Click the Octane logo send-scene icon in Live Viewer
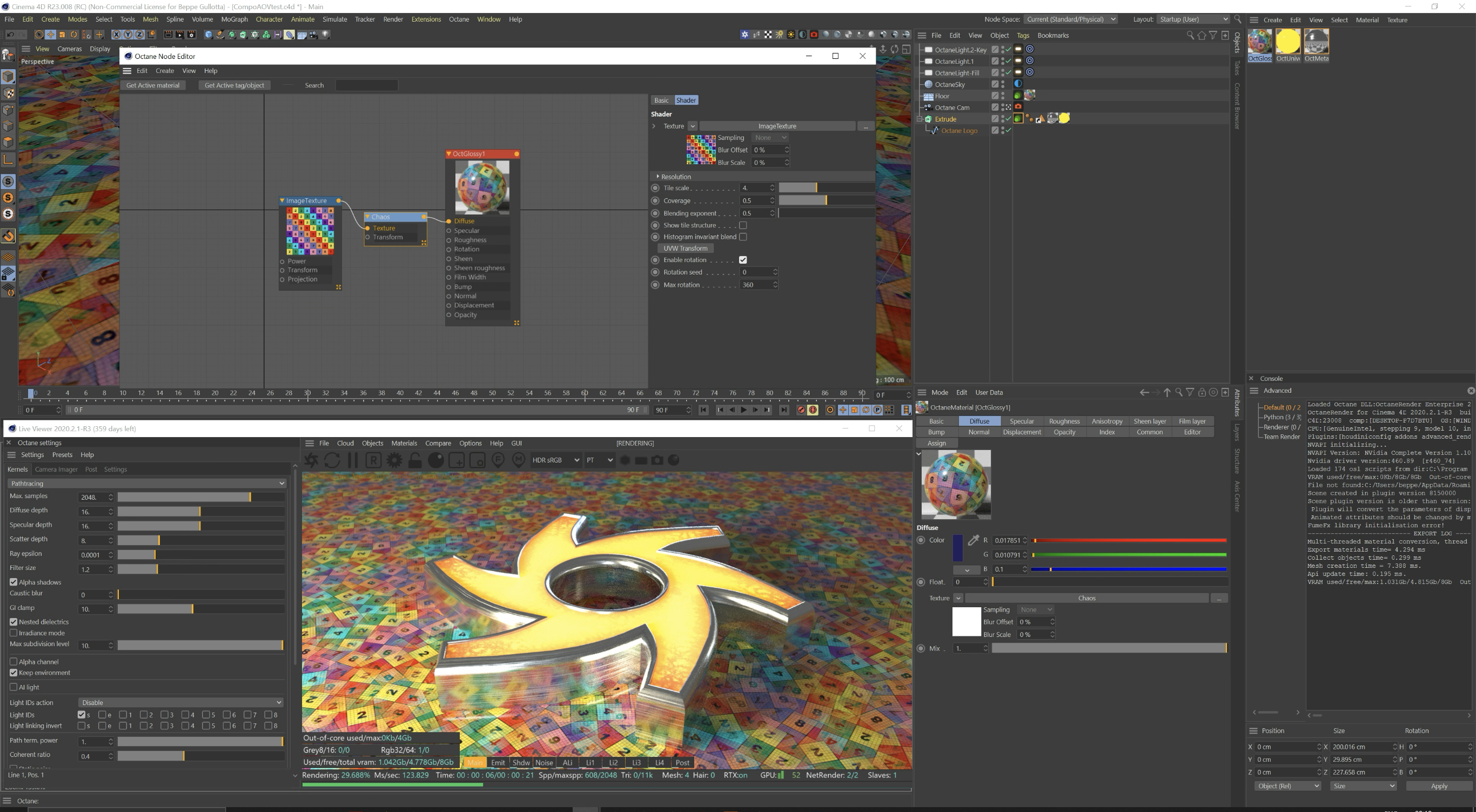1476x812 pixels. point(311,460)
